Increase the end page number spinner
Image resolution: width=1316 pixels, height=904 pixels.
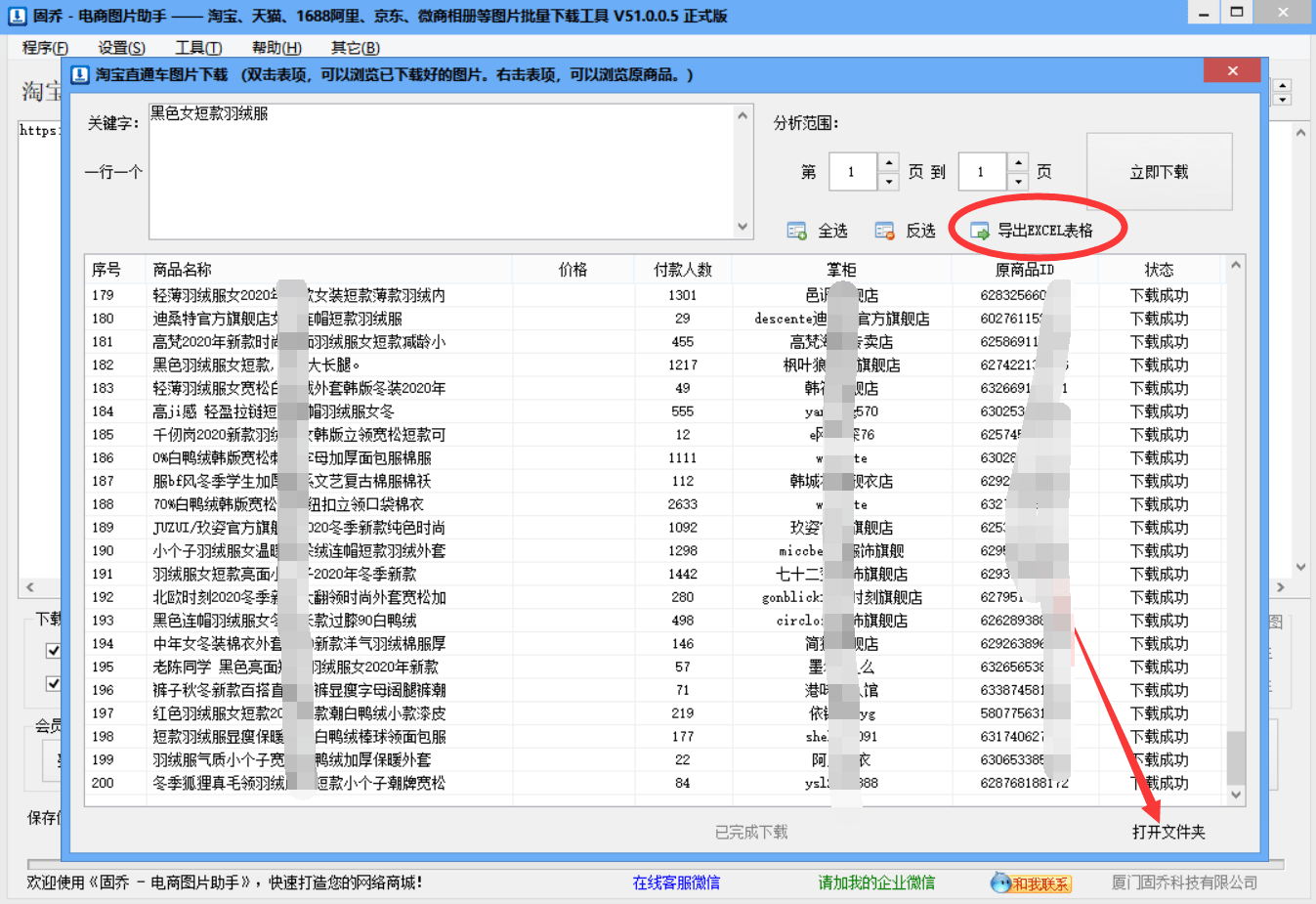click(x=1018, y=162)
